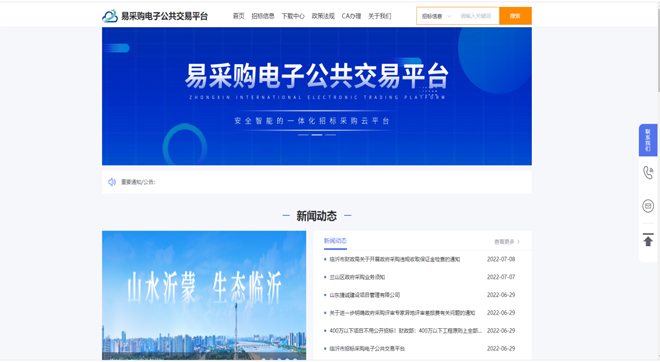Image resolution: width=660 pixels, height=362 pixels.
Task: Open 招标信息 navigation item
Action: [x=263, y=16]
